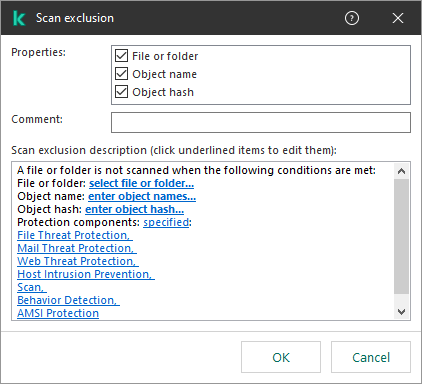Focus the Comment input field
This screenshot has height=384, width=422.
pos(261,122)
